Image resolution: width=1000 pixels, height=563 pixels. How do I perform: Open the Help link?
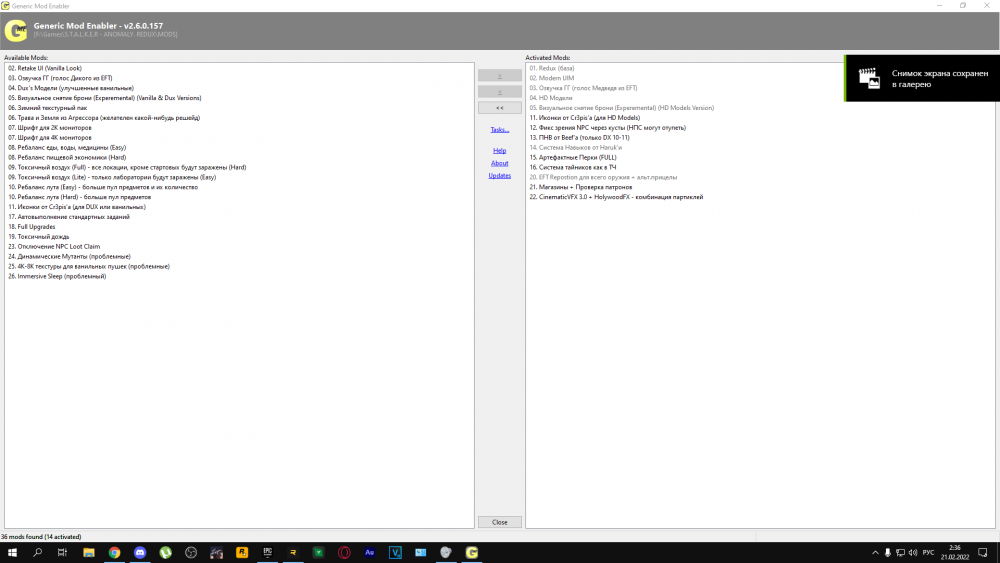coord(499,150)
